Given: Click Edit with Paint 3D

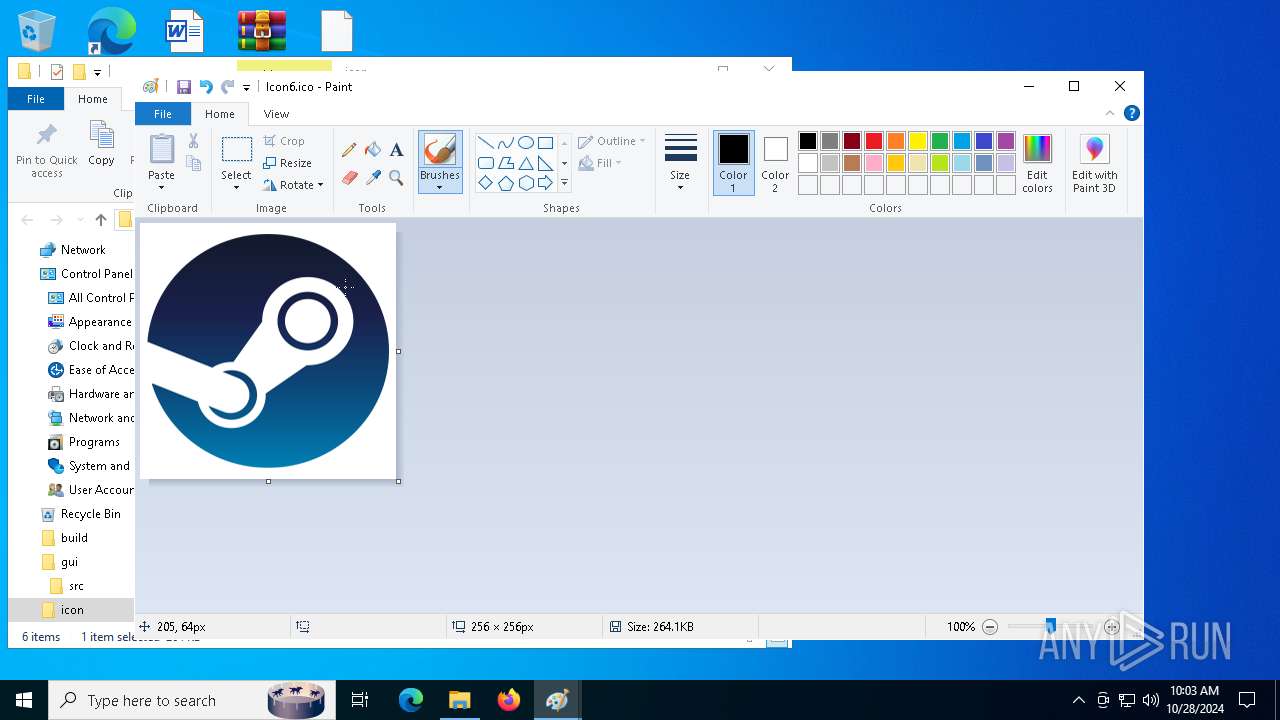Looking at the screenshot, I should (1094, 163).
